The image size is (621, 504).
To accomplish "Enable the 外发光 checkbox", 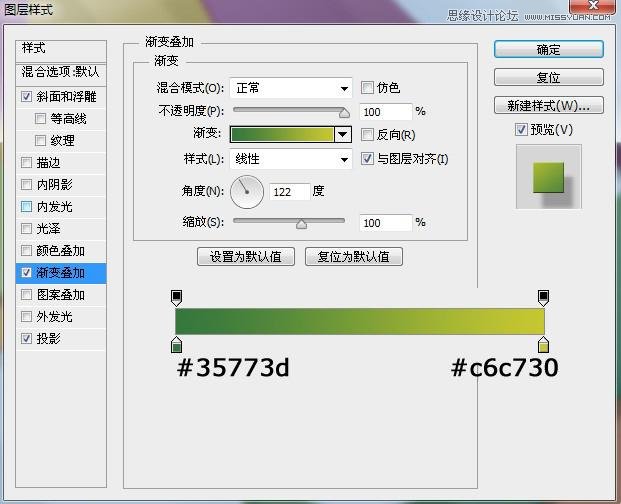I will click(27, 316).
